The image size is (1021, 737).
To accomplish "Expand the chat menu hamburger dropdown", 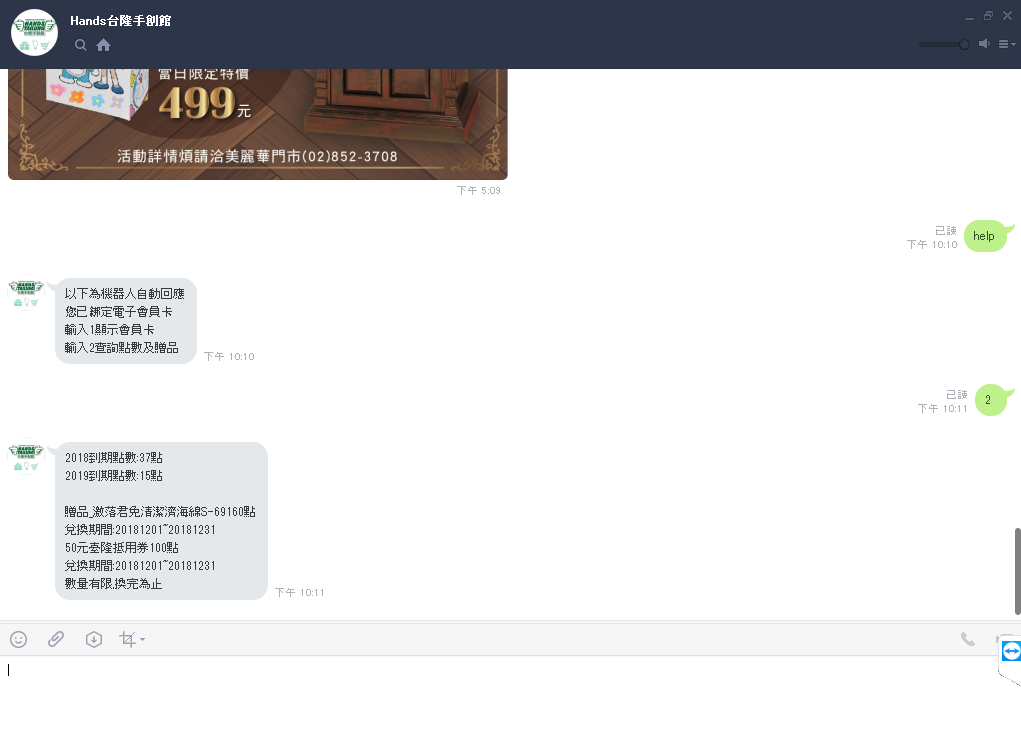I will [x=1007, y=44].
